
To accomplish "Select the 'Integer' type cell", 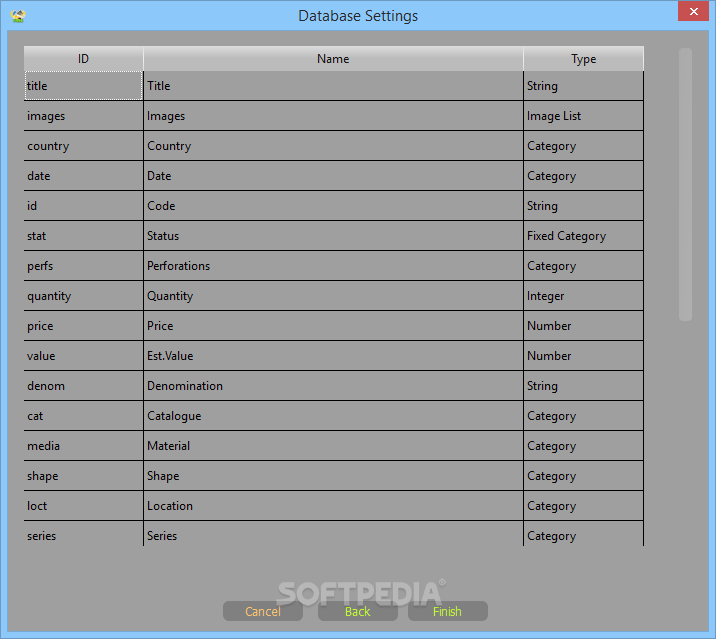I will 584,296.
